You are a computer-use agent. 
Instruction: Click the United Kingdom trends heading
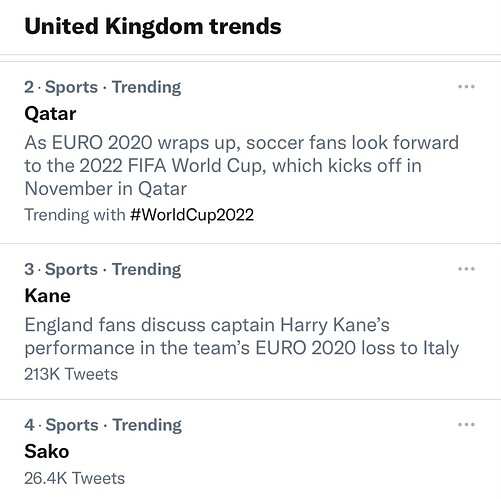click(x=153, y=27)
